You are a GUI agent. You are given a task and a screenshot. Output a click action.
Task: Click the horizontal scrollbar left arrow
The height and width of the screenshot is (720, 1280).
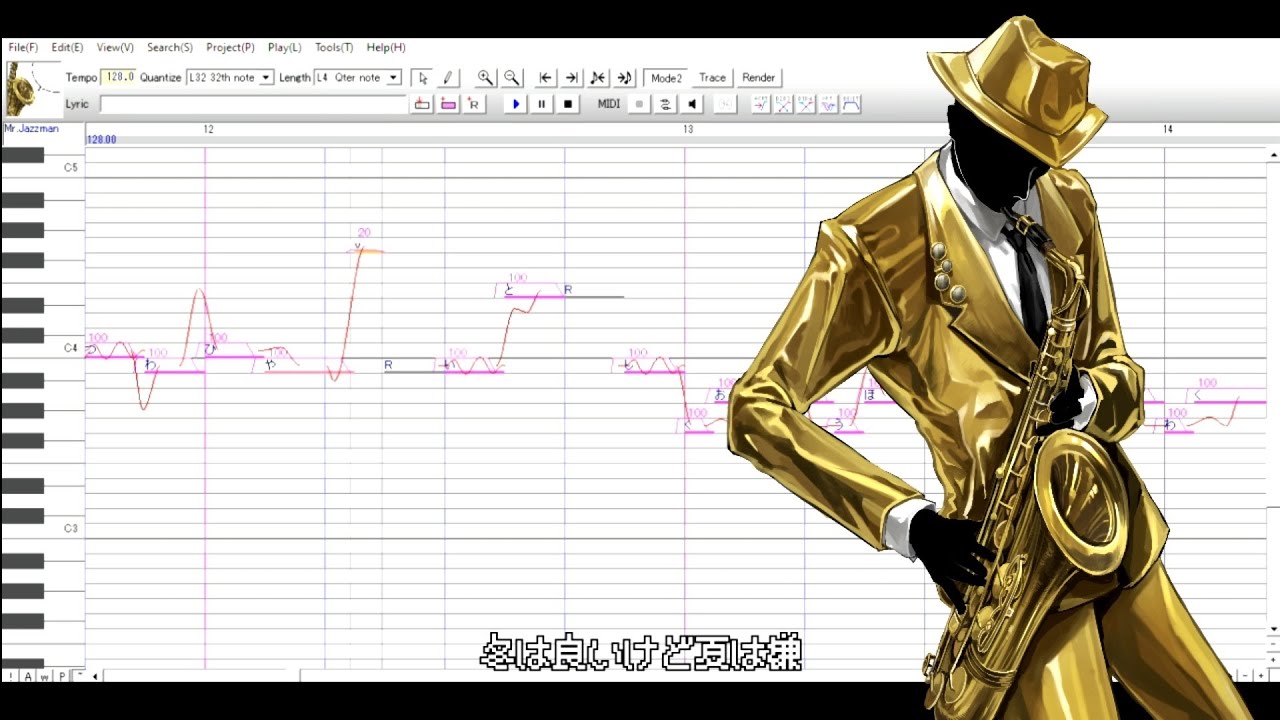tap(96, 677)
